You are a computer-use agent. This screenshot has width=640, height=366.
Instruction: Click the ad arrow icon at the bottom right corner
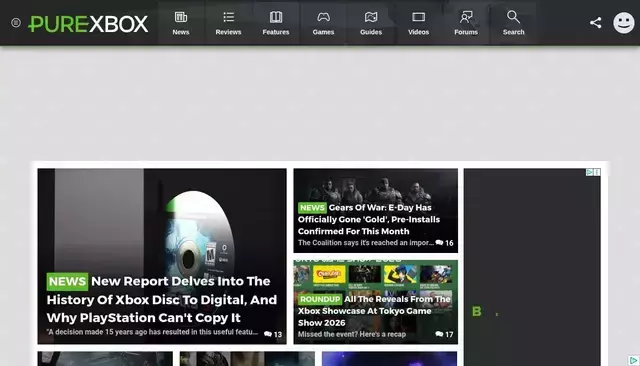(x=633, y=360)
